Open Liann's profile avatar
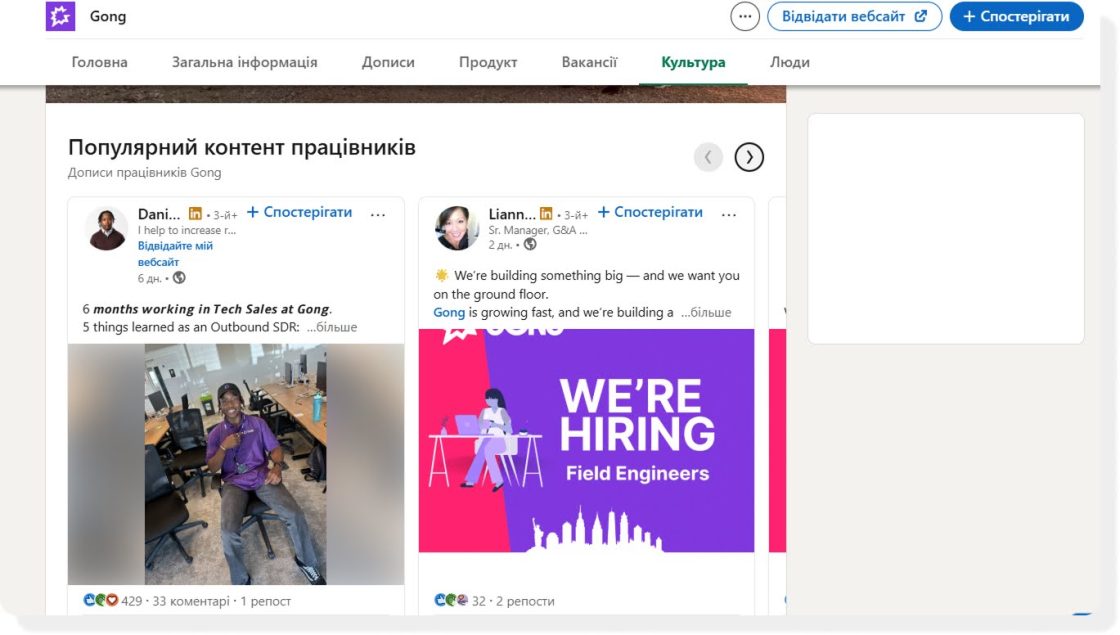The image size is (1120, 635). pyautogui.click(x=456, y=229)
